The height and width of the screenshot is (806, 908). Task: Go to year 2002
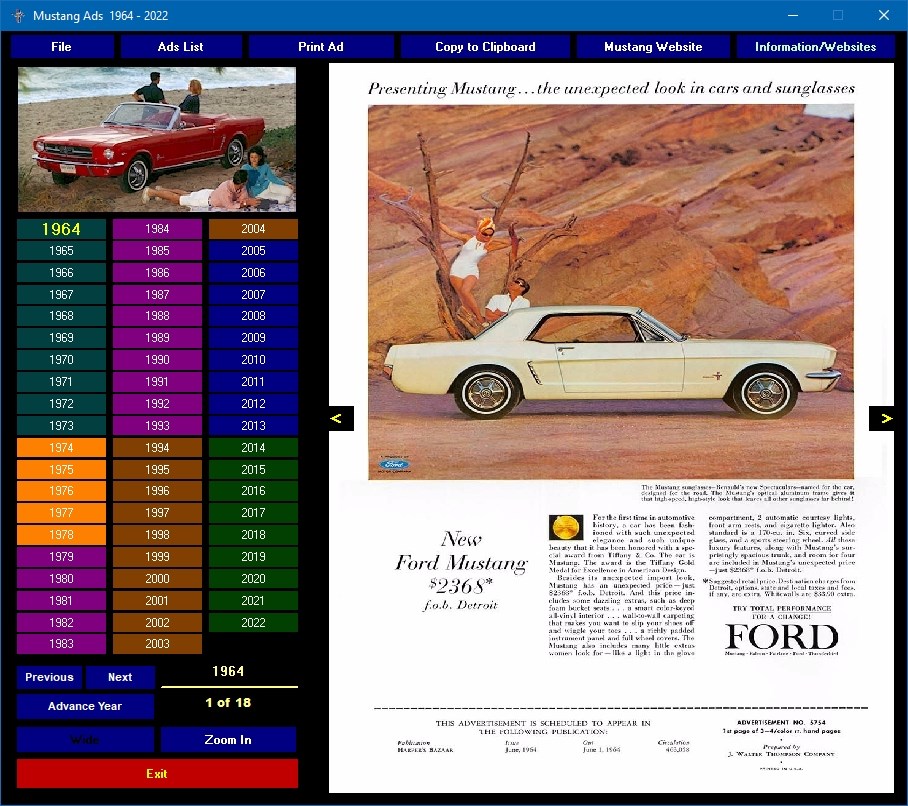pos(158,622)
